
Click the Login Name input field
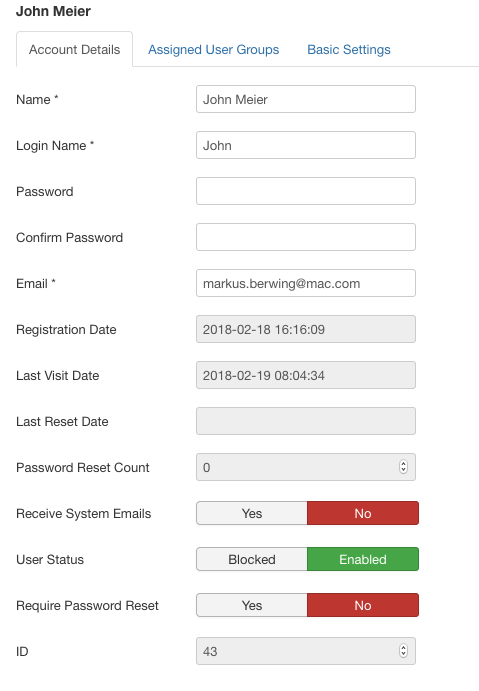pyautogui.click(x=306, y=145)
